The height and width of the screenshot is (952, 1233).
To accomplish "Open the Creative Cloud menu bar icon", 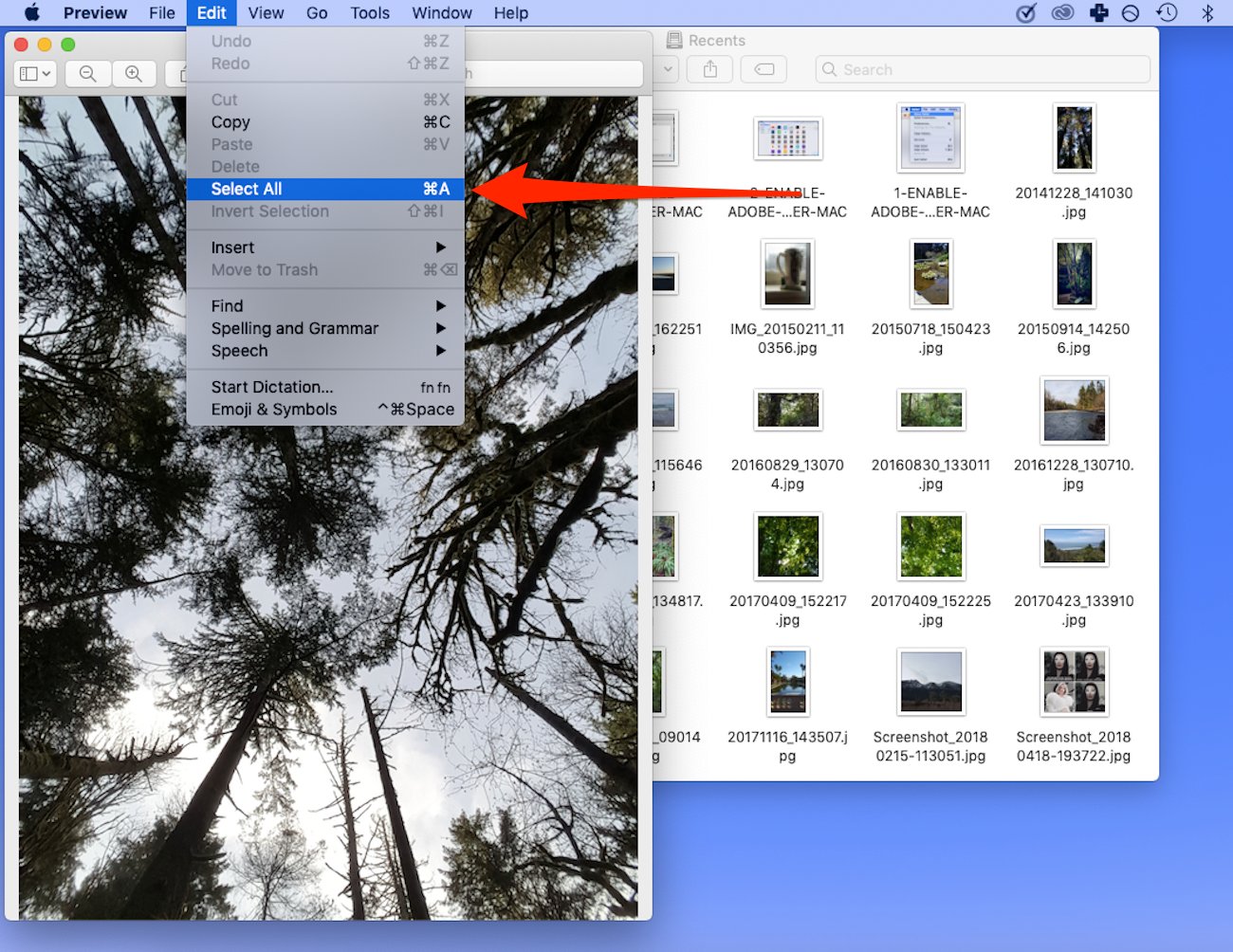I will pyautogui.click(x=1062, y=12).
